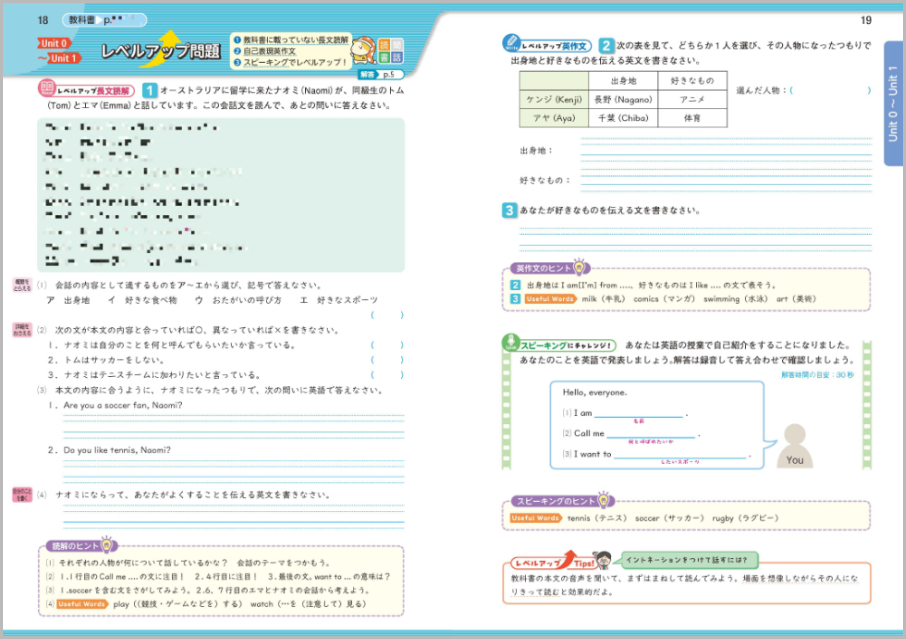Click the イントネーションをつけて話すには？ speech bubble
The width and height of the screenshot is (906, 639).
coord(687,559)
